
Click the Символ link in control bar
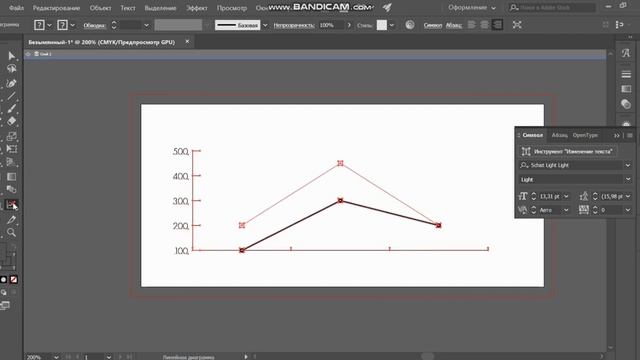point(433,25)
